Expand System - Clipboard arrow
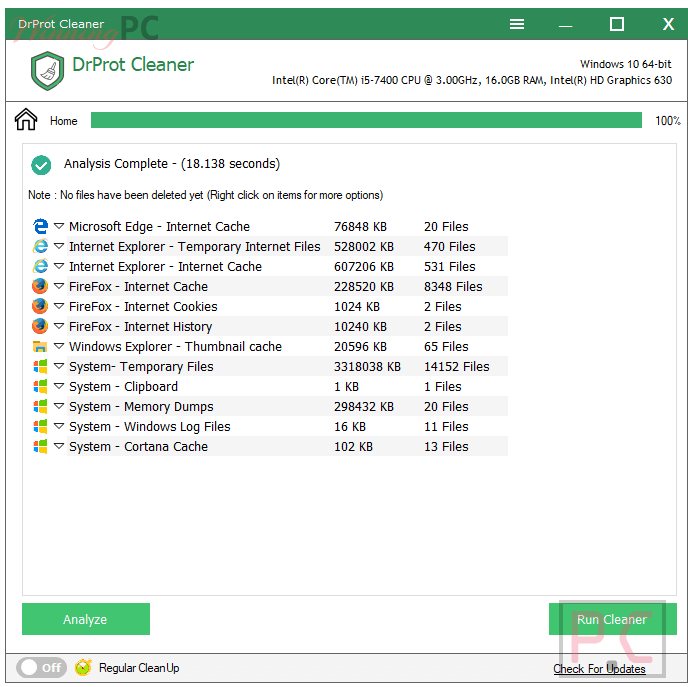The width and height of the screenshot is (688, 687). [x=59, y=386]
